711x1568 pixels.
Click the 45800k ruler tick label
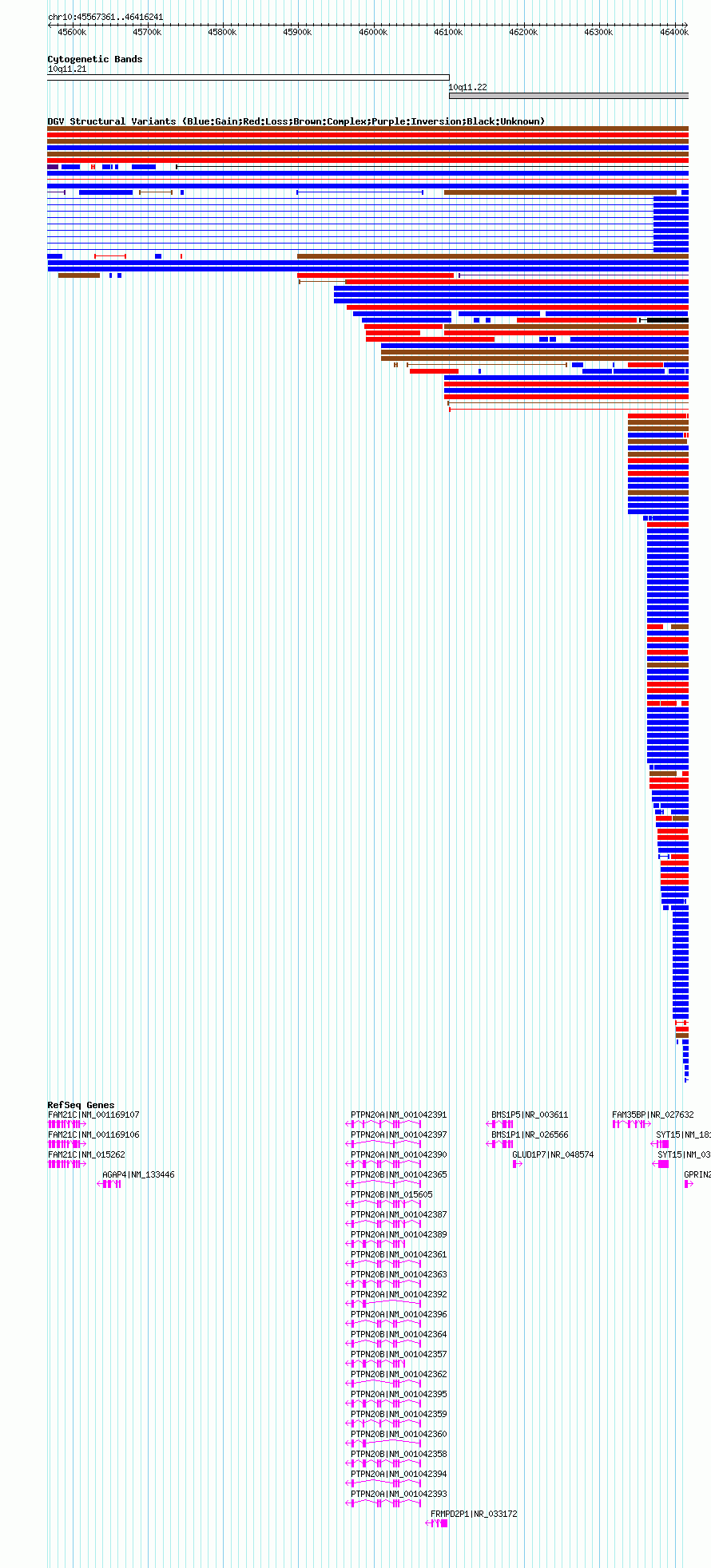click(222, 32)
